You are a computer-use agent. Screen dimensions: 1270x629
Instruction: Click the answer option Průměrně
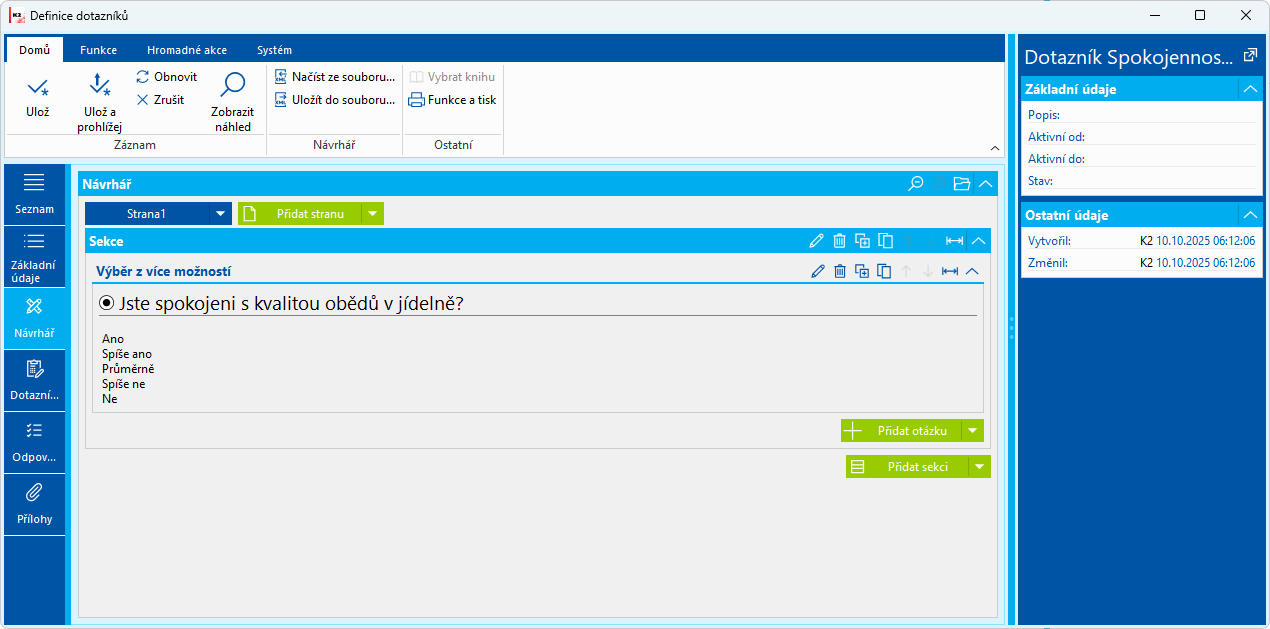tap(128, 369)
